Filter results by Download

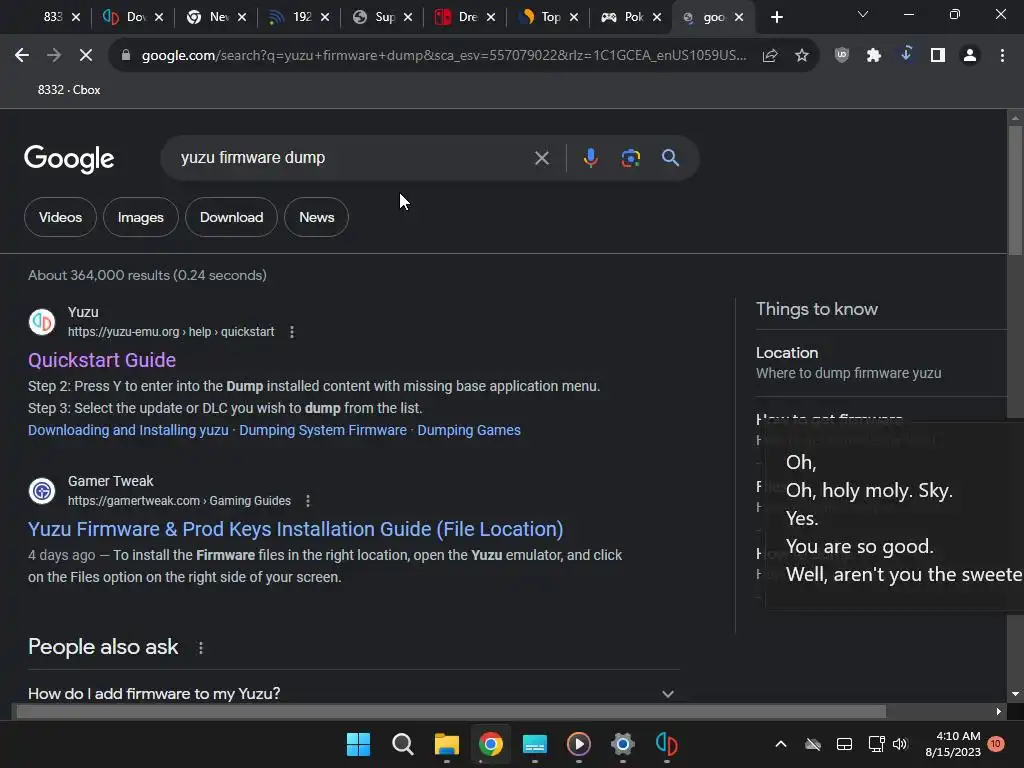(231, 217)
